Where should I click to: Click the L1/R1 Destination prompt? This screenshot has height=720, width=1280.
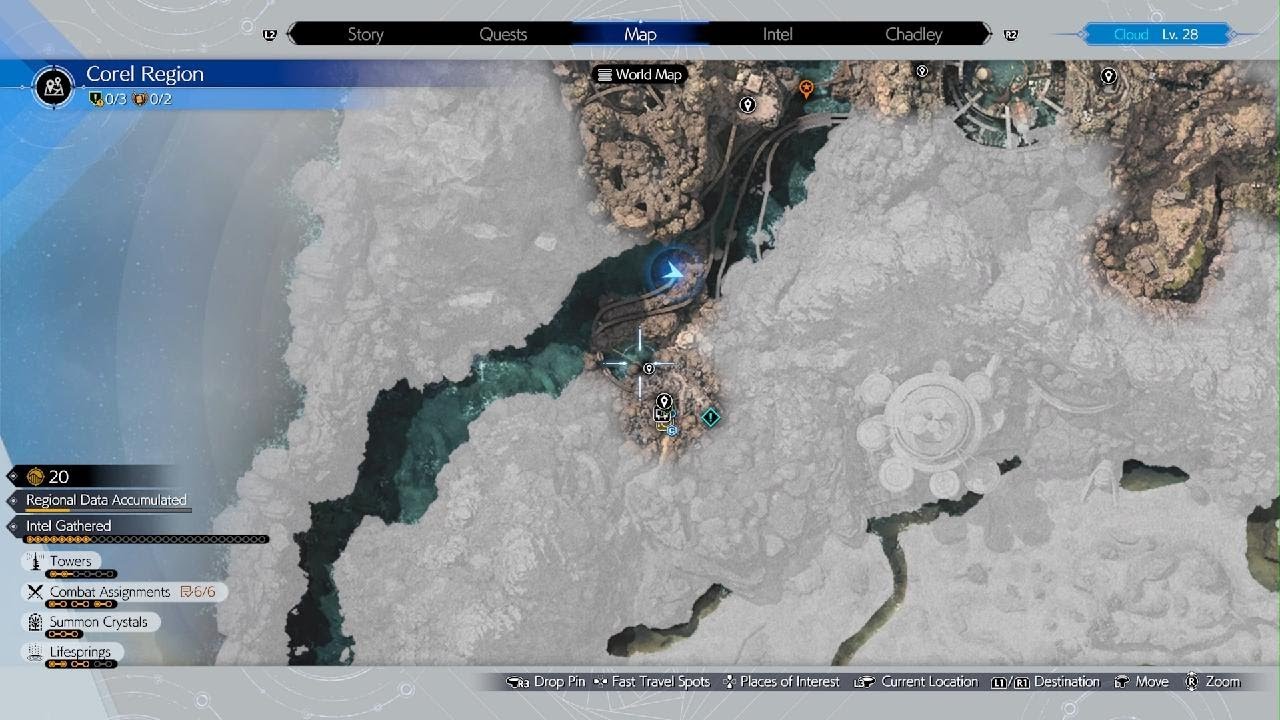coord(1045,682)
